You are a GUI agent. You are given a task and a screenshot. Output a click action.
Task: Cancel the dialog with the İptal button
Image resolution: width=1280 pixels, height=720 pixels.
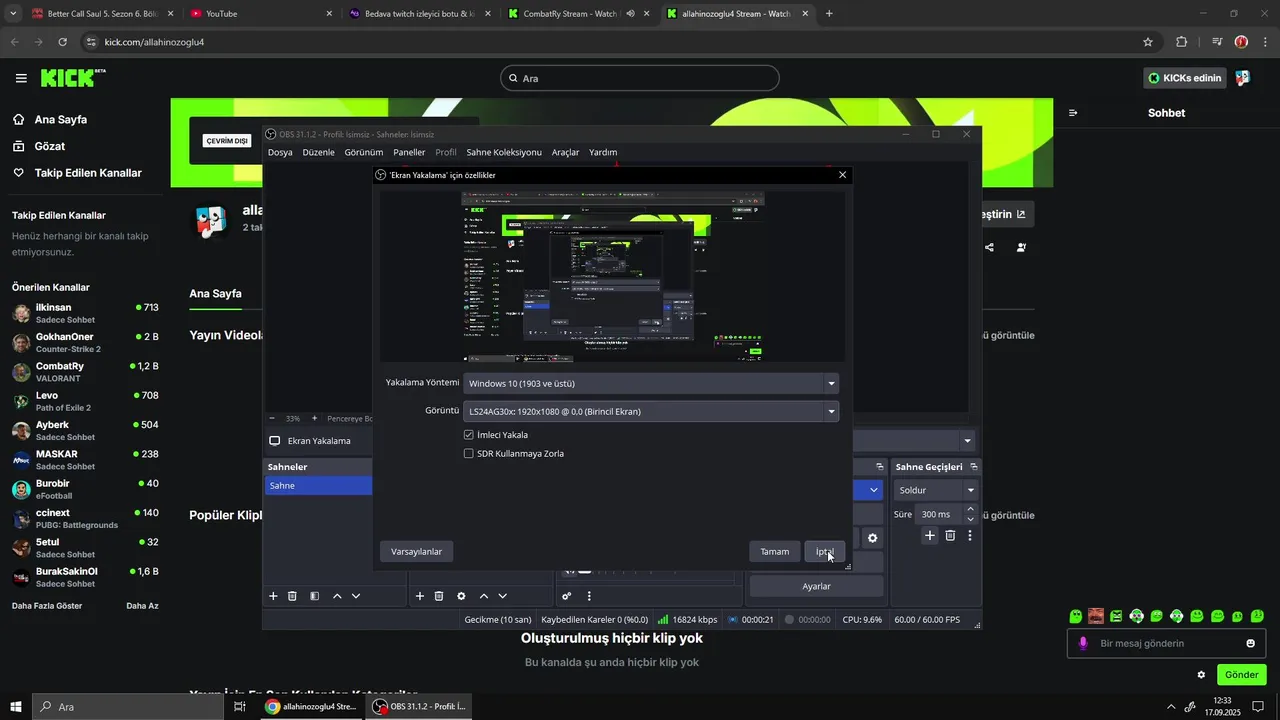click(x=825, y=551)
